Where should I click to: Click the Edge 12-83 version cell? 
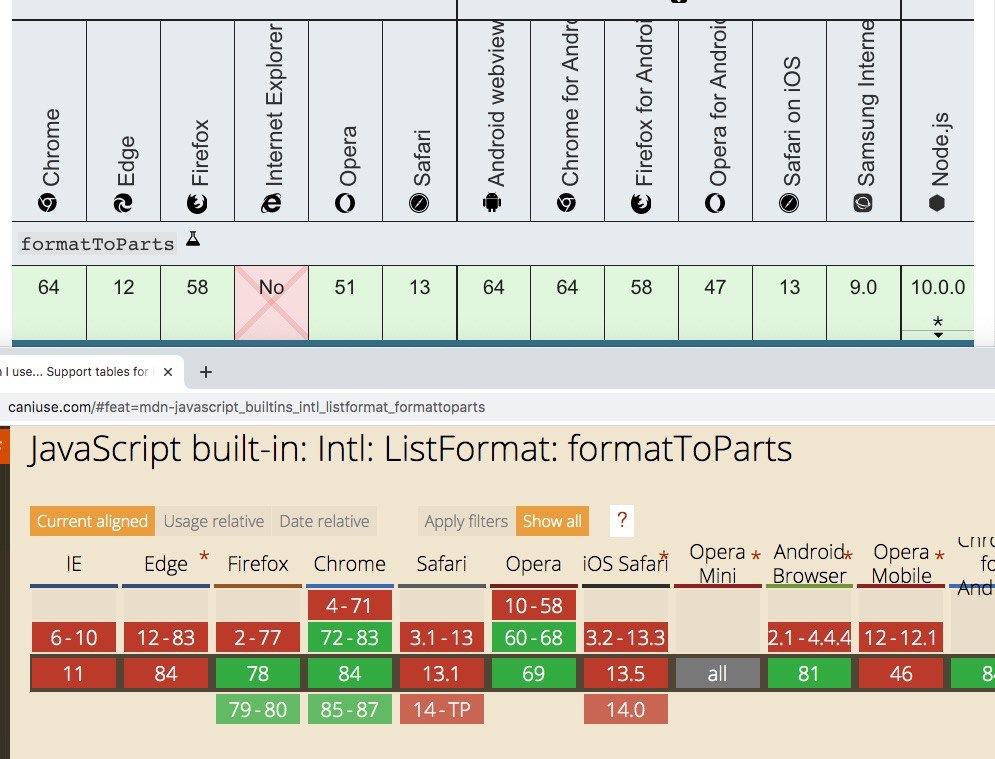point(166,637)
